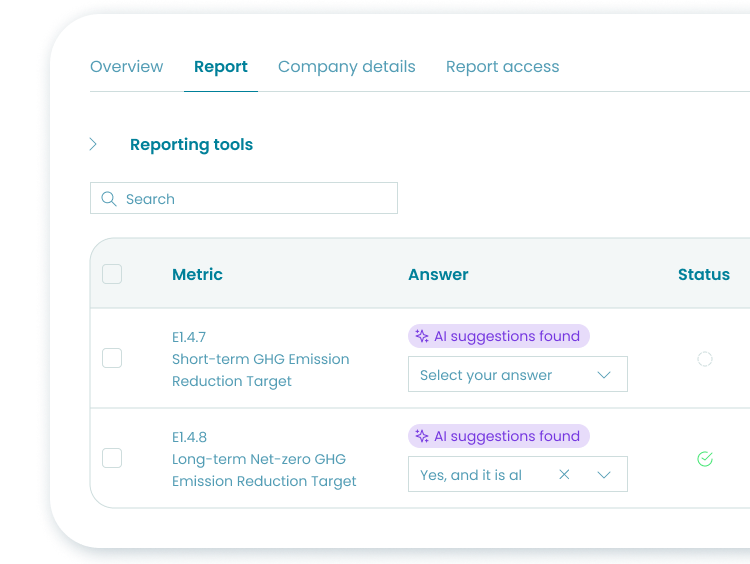Check the E1.4.7 row checkbox
The image size is (750, 564).
[x=112, y=358]
